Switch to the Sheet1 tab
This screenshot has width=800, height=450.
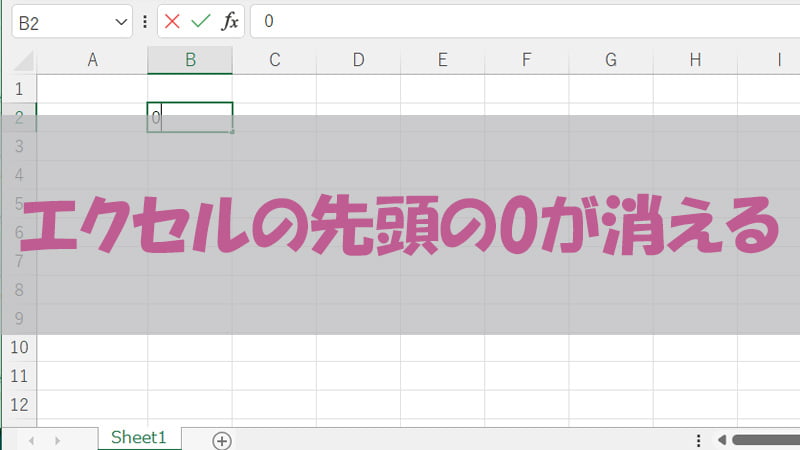(139, 438)
